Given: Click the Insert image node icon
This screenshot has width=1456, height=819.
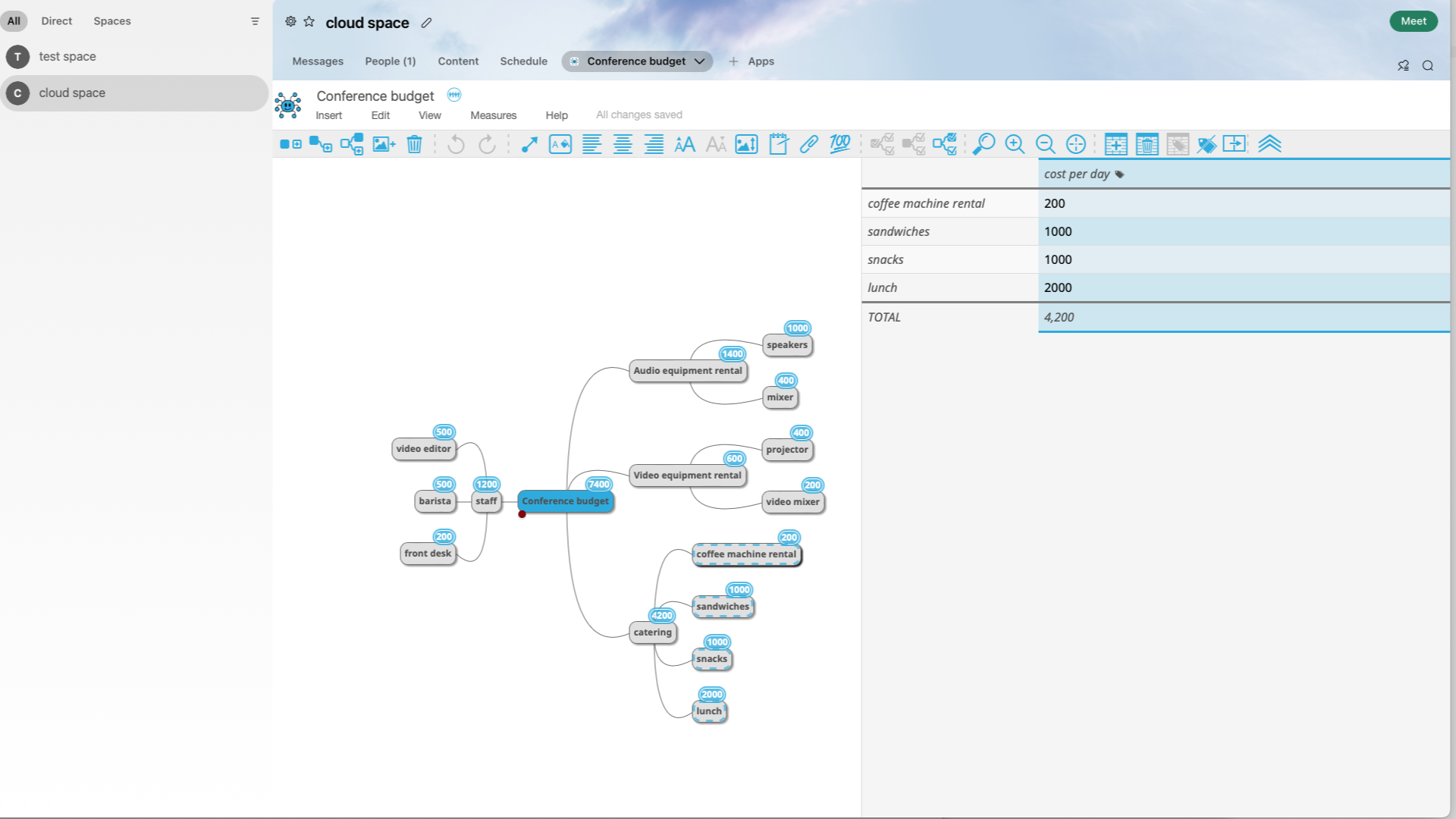Looking at the screenshot, I should click(x=384, y=144).
